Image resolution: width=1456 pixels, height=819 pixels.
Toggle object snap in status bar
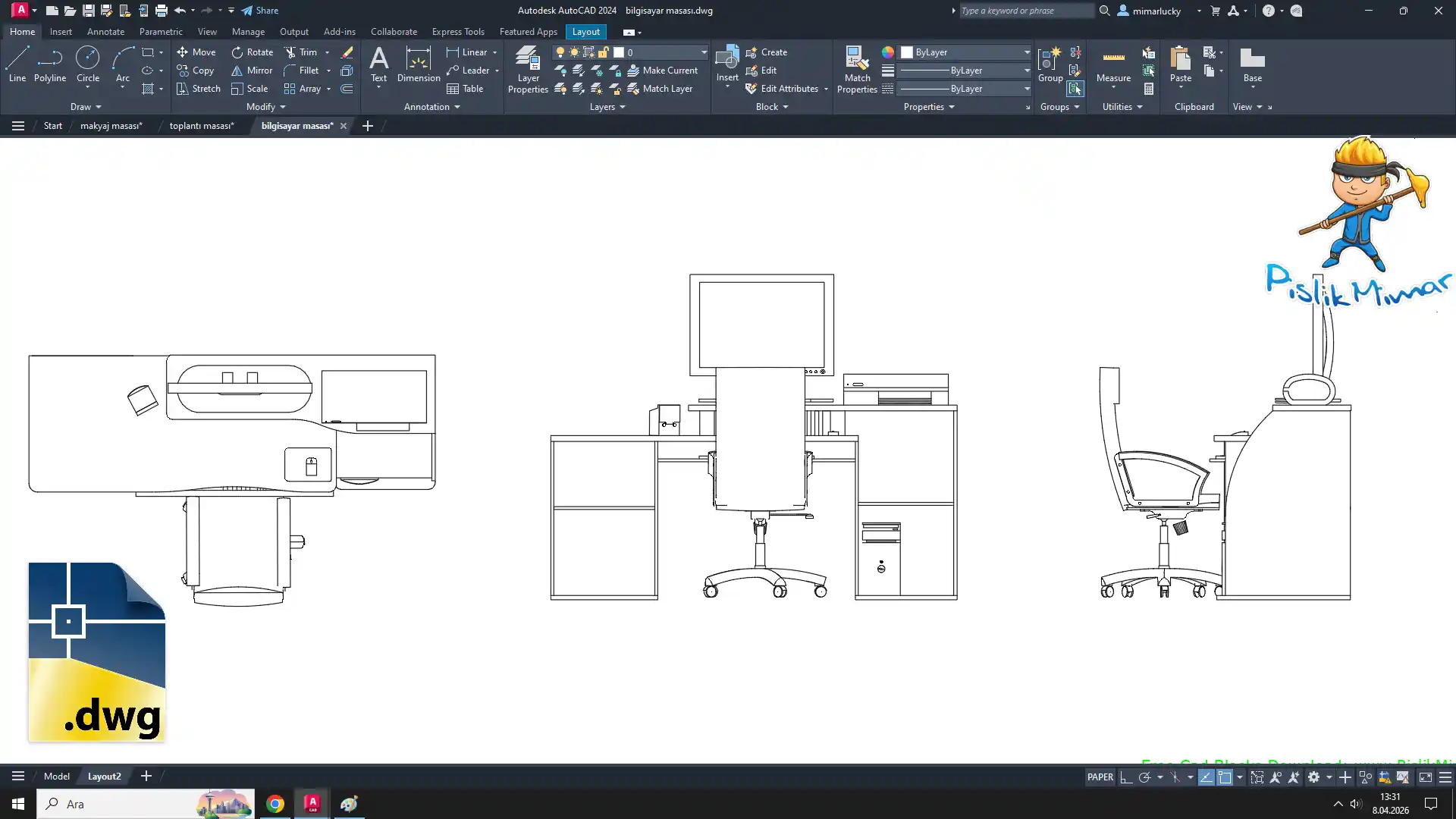coord(1225,777)
